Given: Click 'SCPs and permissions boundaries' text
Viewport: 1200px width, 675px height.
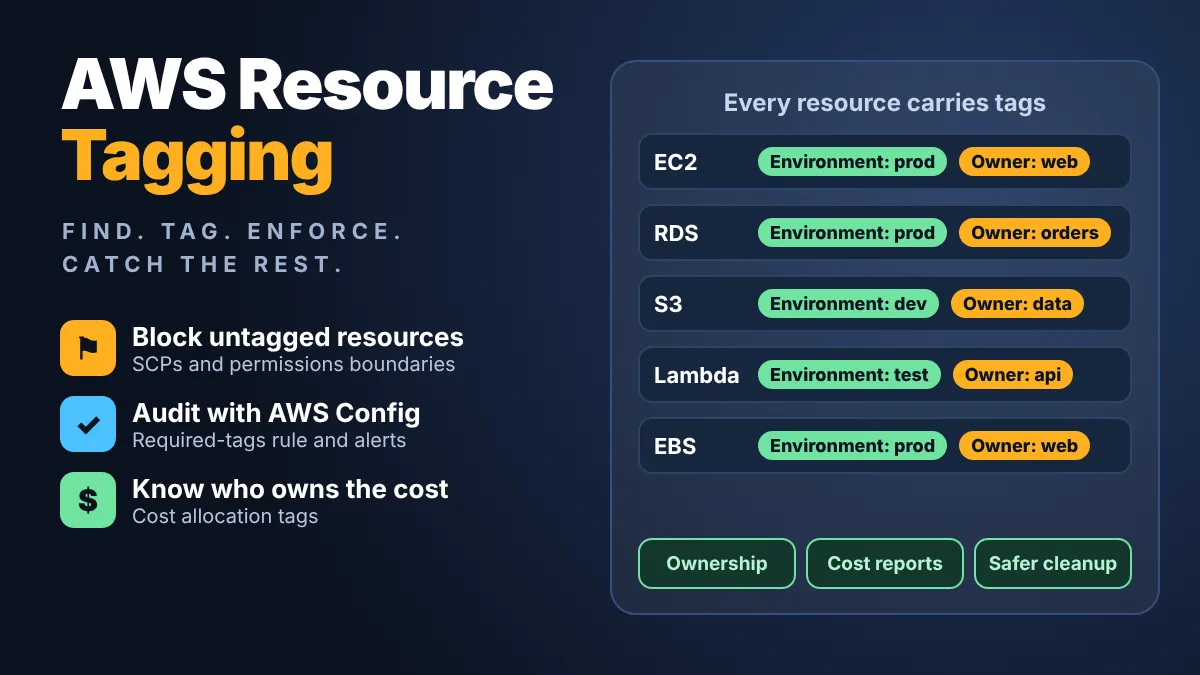Looking at the screenshot, I should [x=294, y=364].
